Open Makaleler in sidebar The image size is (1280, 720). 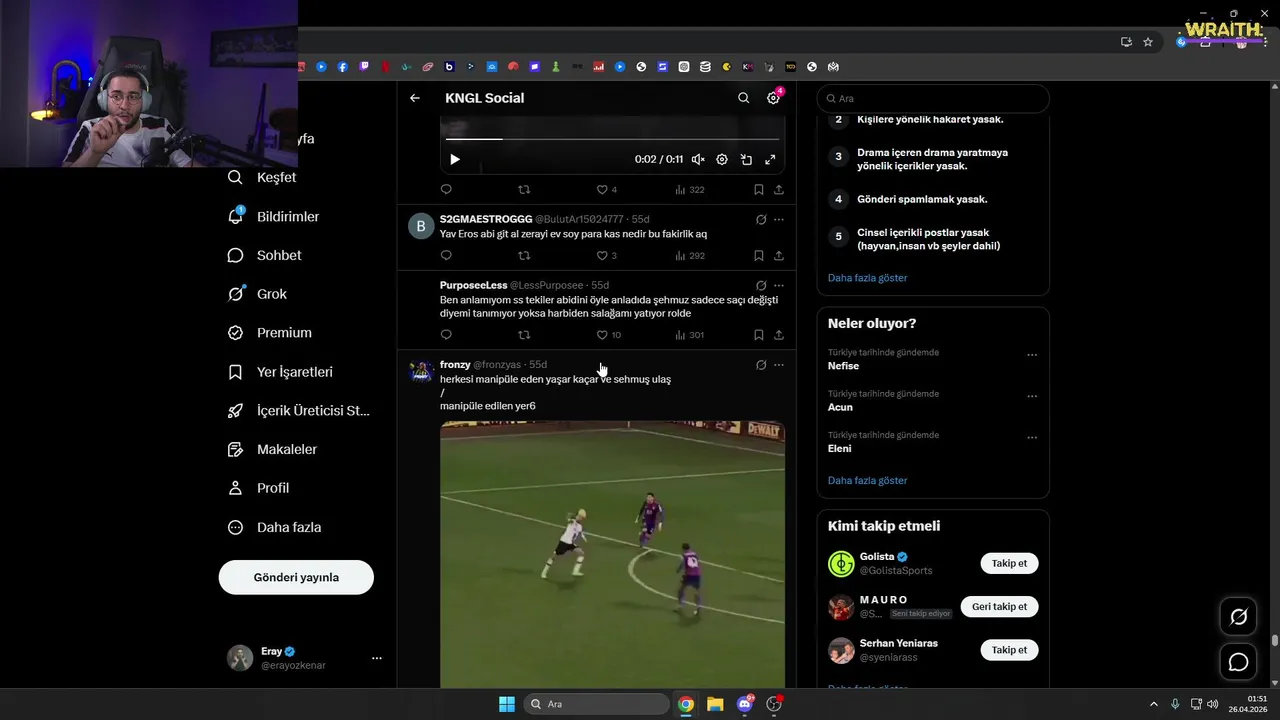[272, 450]
